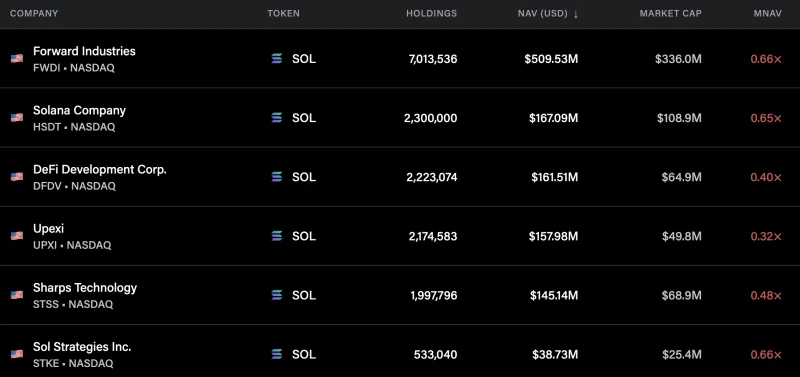Click the SOL token label in Upexi row

[304, 237]
